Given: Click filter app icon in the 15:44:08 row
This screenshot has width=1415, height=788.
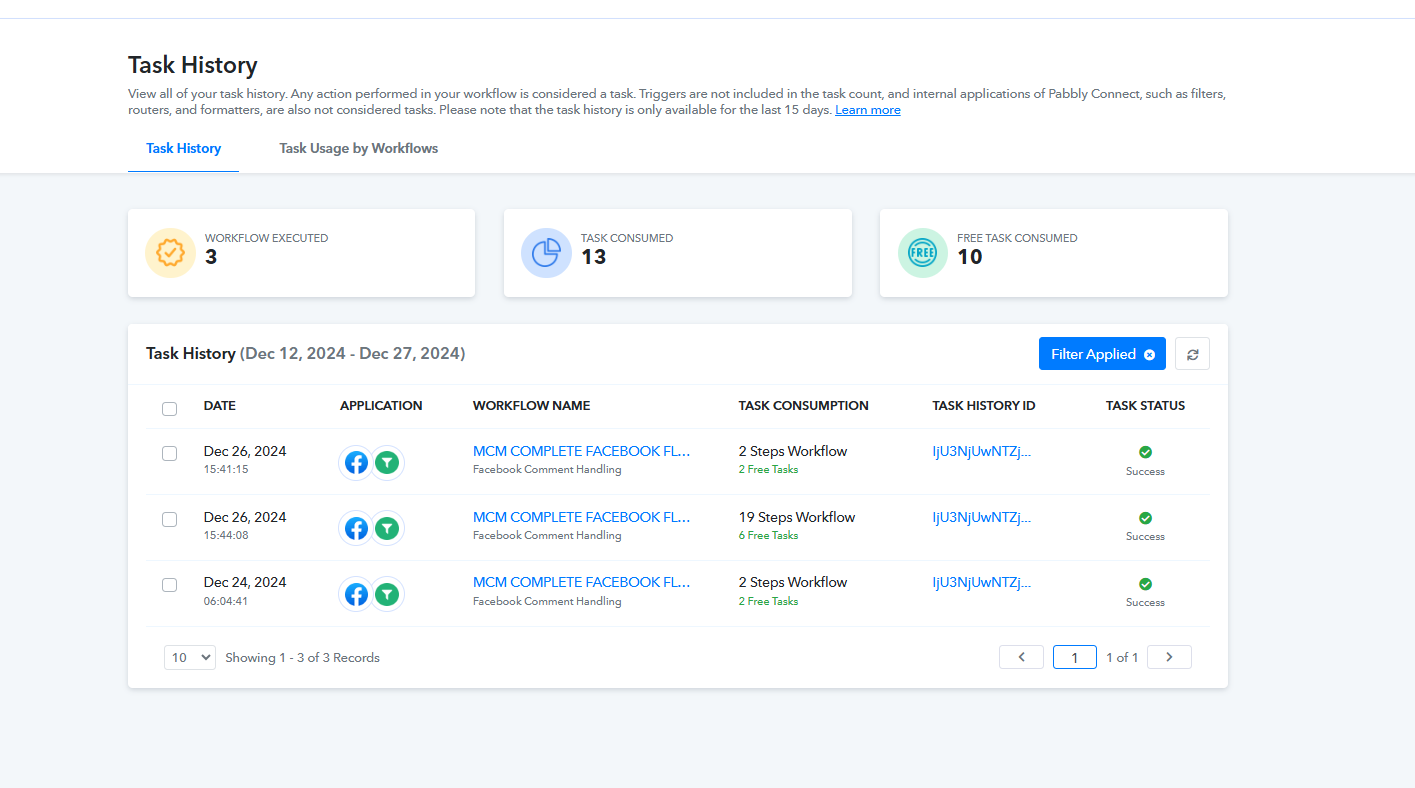Looking at the screenshot, I should coord(387,528).
